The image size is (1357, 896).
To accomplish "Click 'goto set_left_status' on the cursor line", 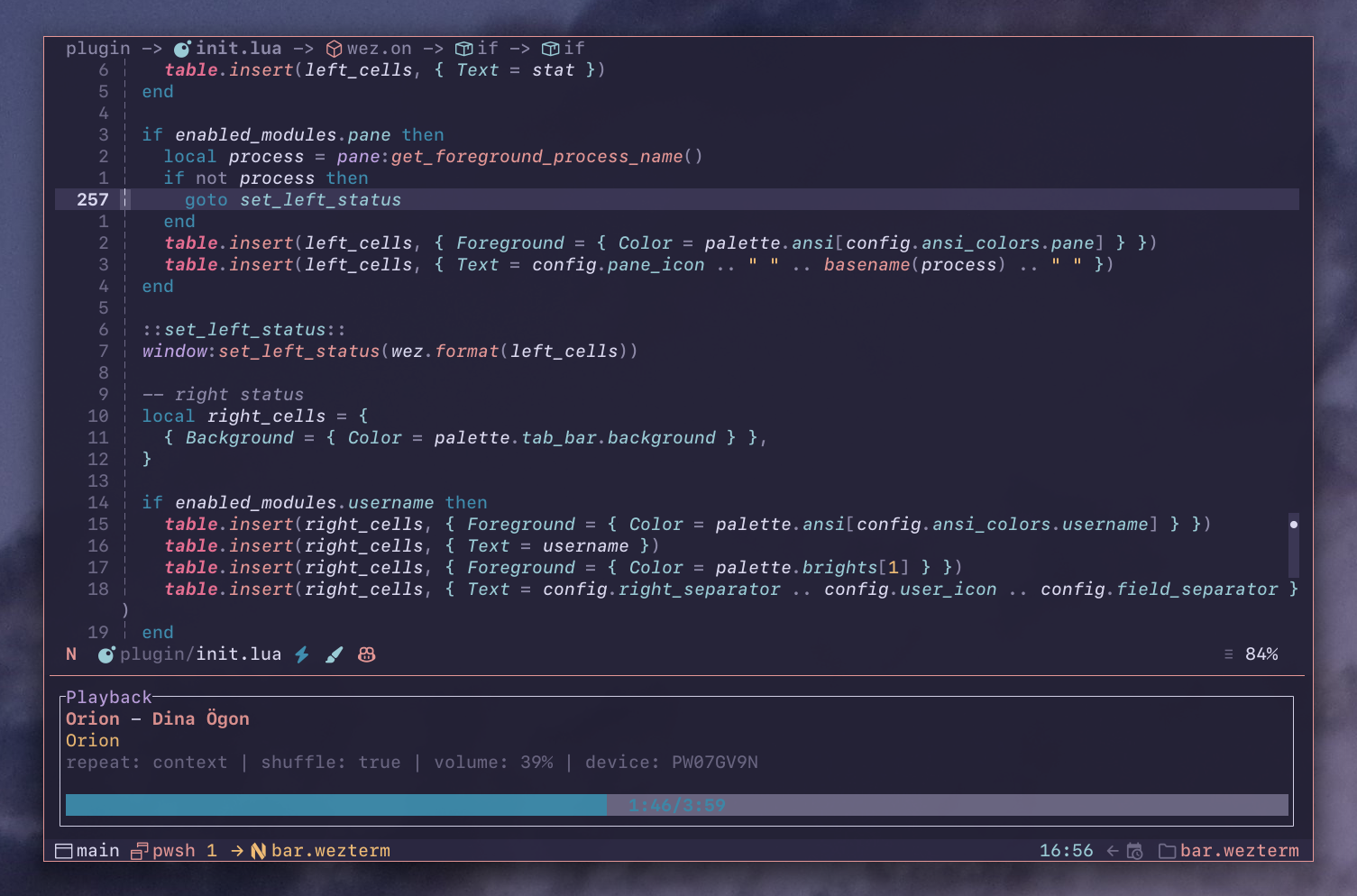I will click(293, 200).
